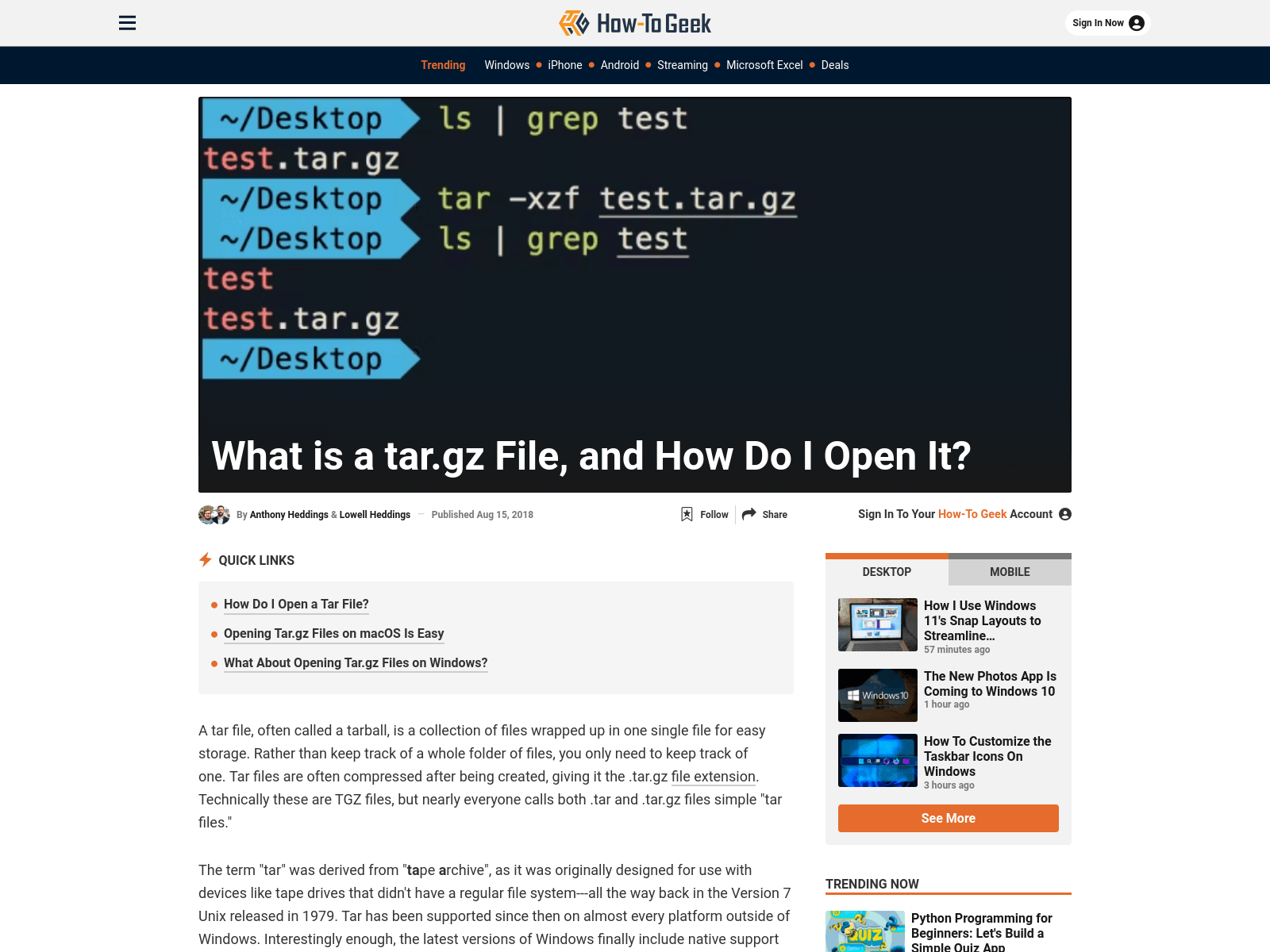Click the '1 hour ago' timestamp
Screen dimensions: 1270x952
947,704
